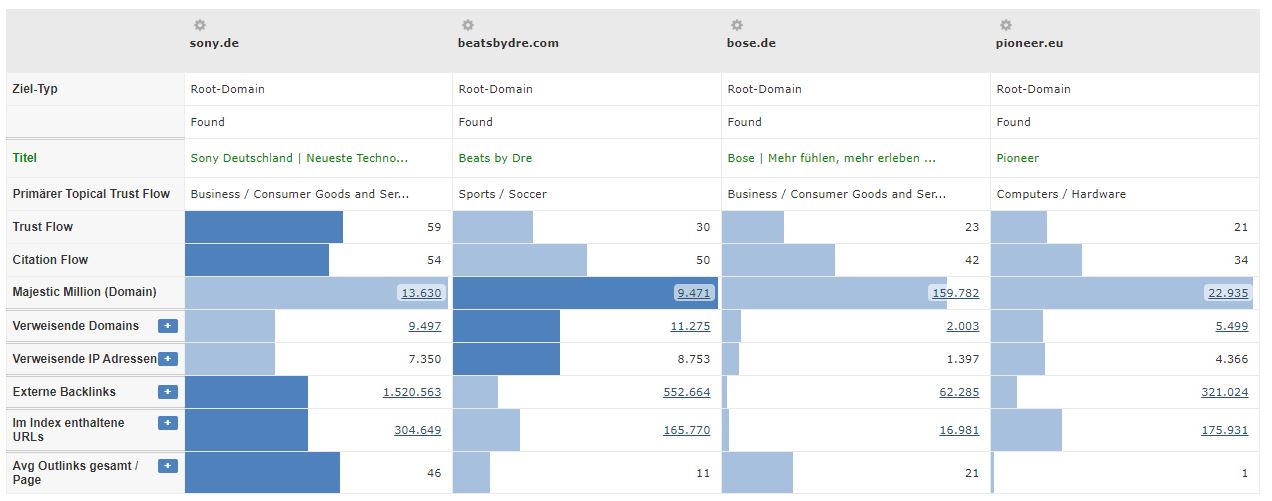Screen dimensions: 1272x501
Task: Select the sony.de column header
Action: coord(214,43)
